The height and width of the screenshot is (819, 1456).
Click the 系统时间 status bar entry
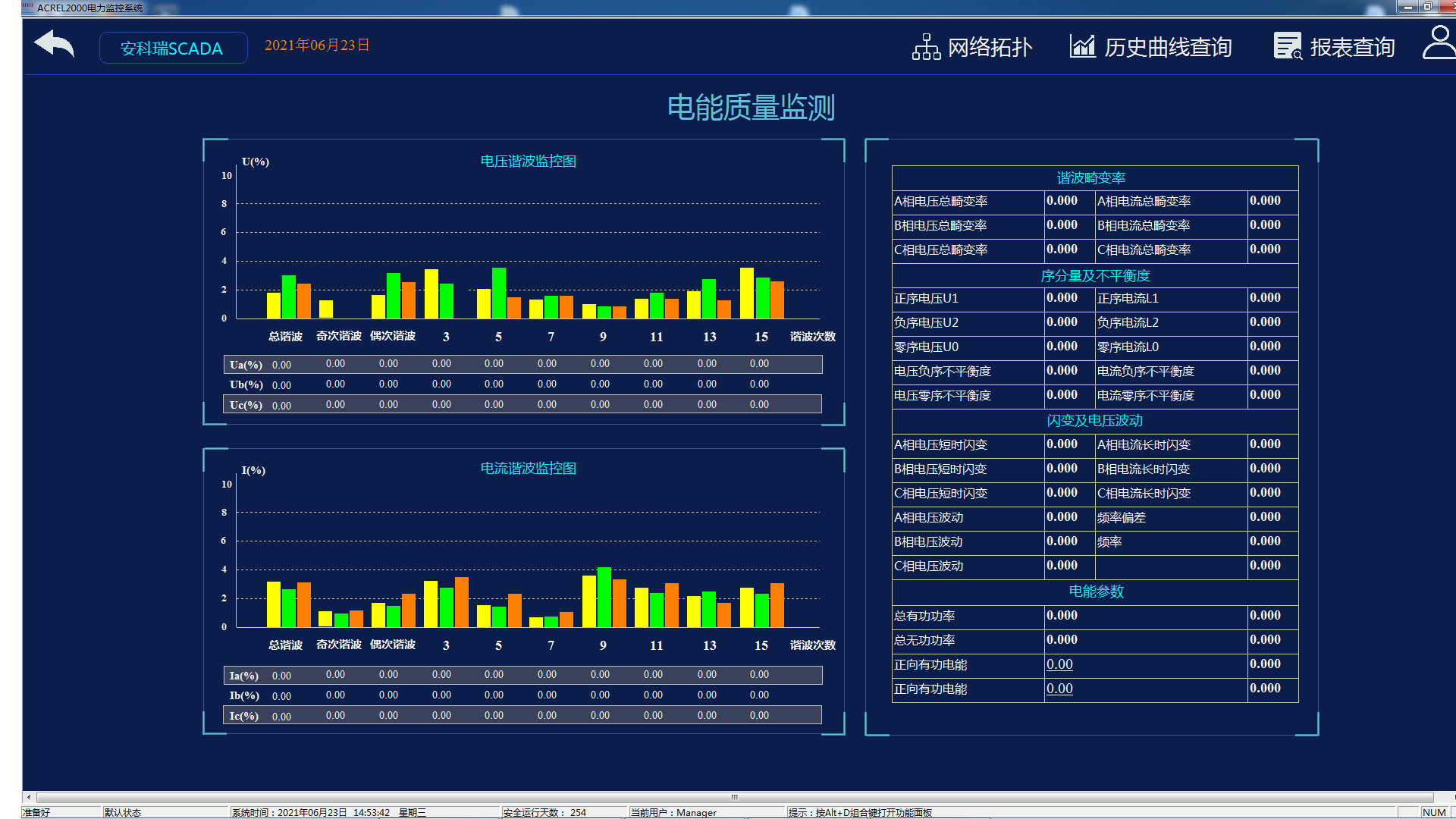(x=329, y=812)
